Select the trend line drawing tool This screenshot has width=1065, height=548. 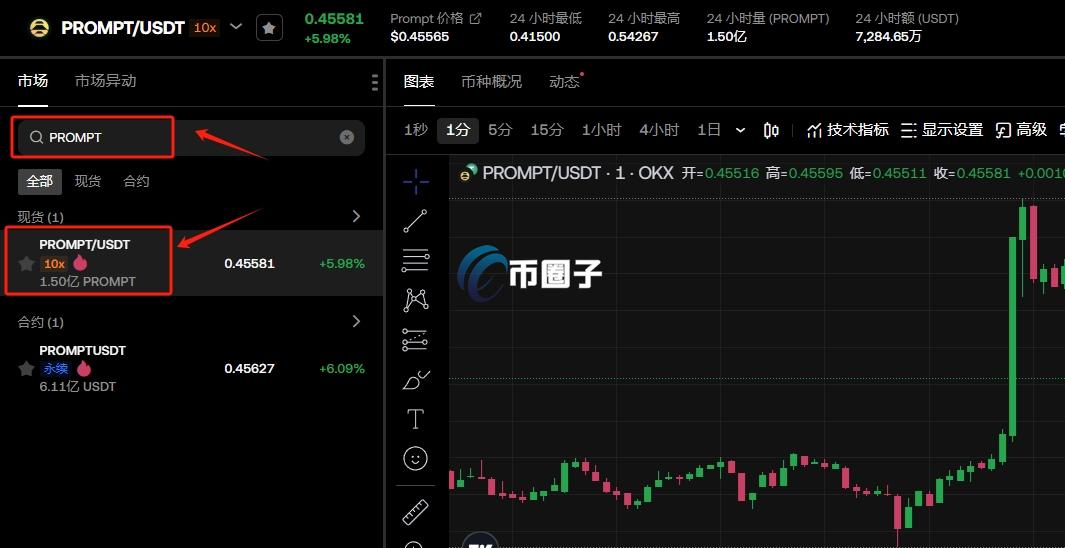[x=416, y=221]
